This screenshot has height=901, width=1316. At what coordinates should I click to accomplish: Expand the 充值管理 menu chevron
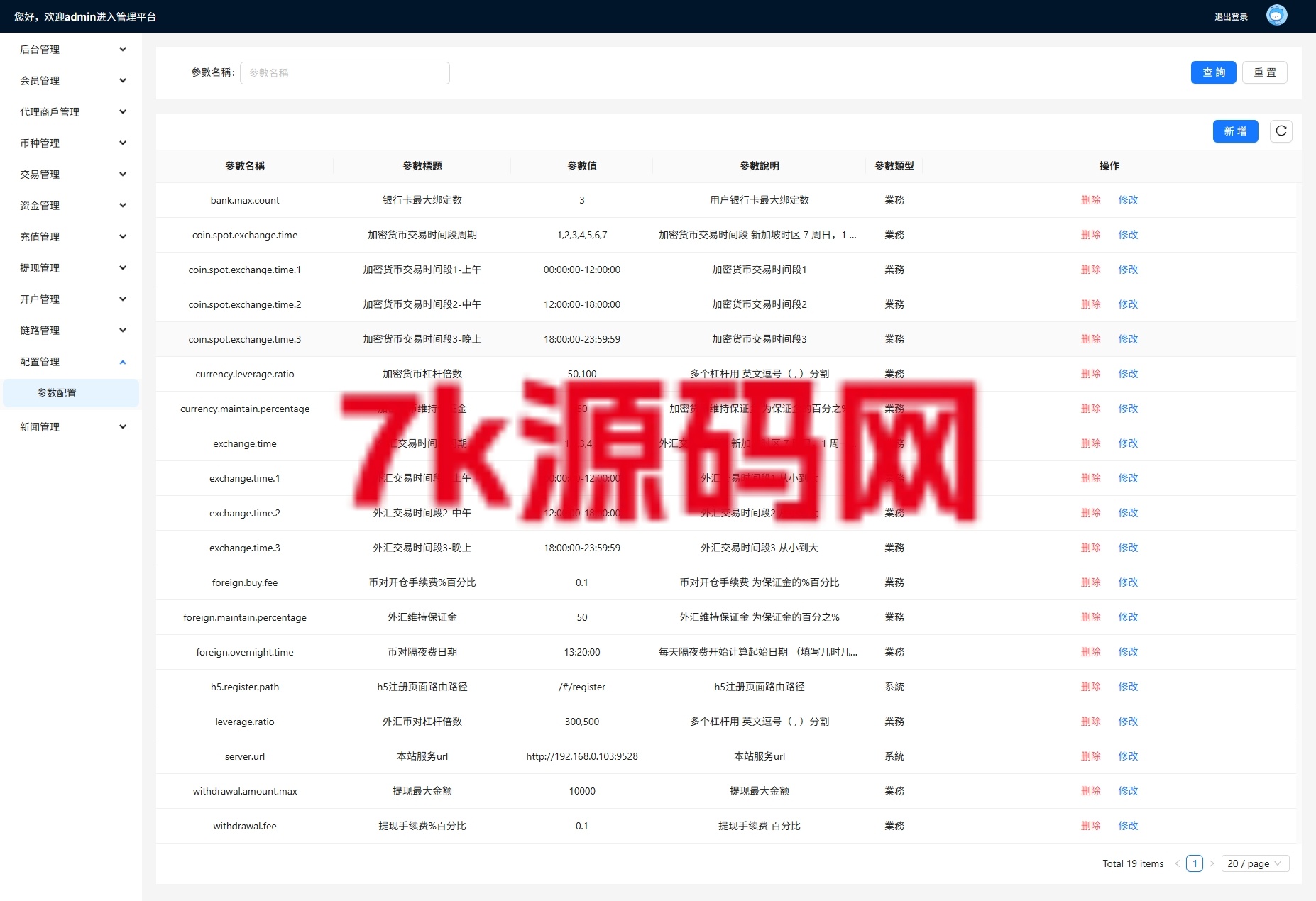[123, 236]
